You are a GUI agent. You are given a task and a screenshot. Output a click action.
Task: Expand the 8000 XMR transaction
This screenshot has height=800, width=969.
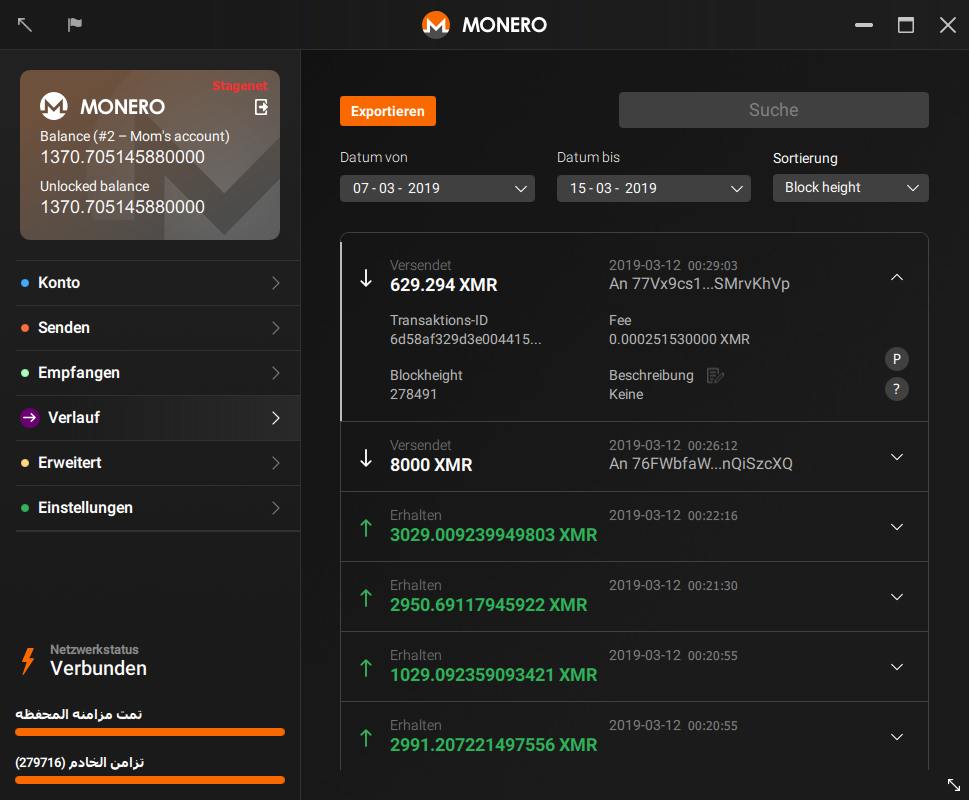point(897,457)
